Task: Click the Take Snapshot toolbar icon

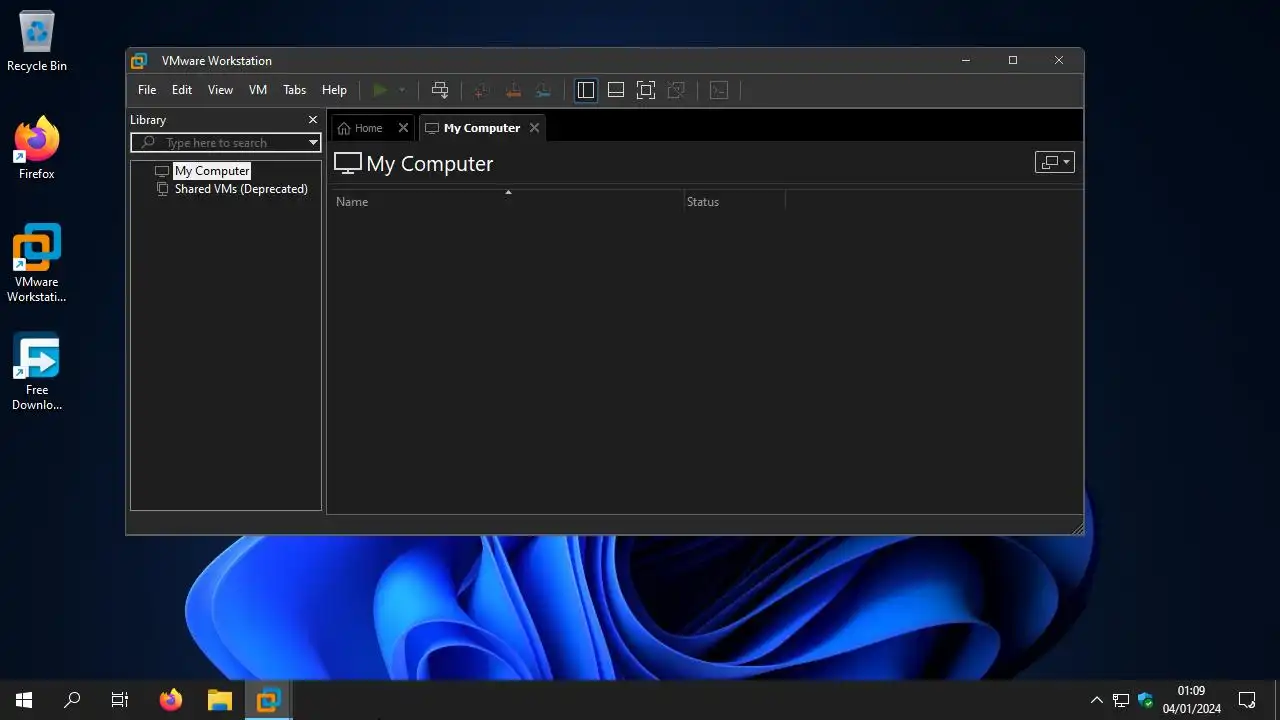Action: pyautogui.click(x=482, y=90)
